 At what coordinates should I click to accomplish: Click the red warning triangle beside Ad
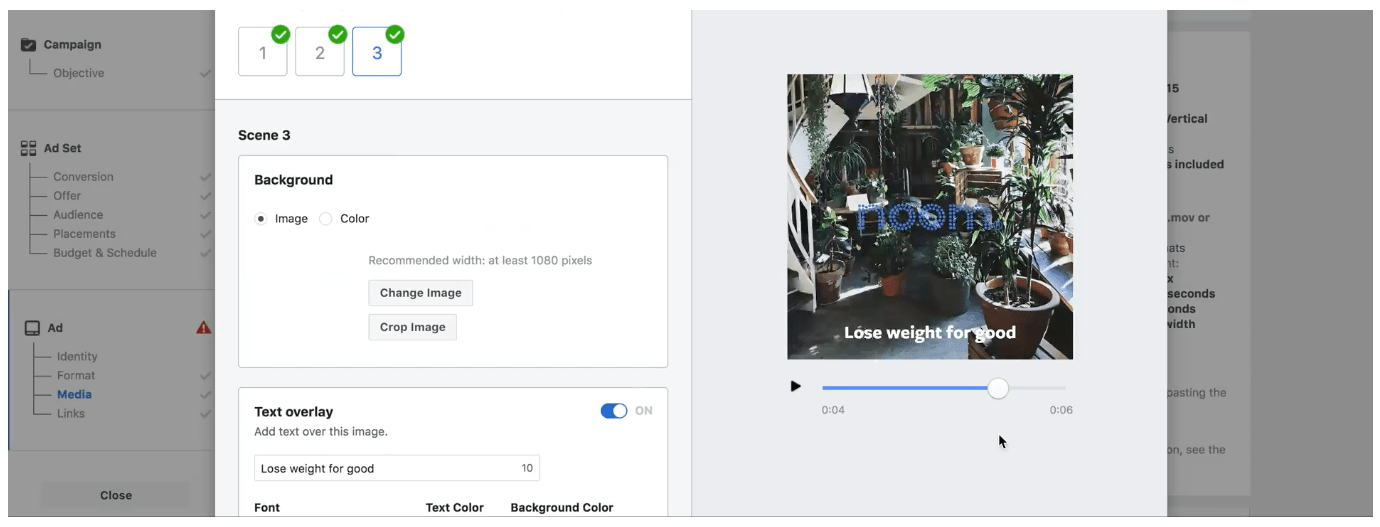click(204, 327)
